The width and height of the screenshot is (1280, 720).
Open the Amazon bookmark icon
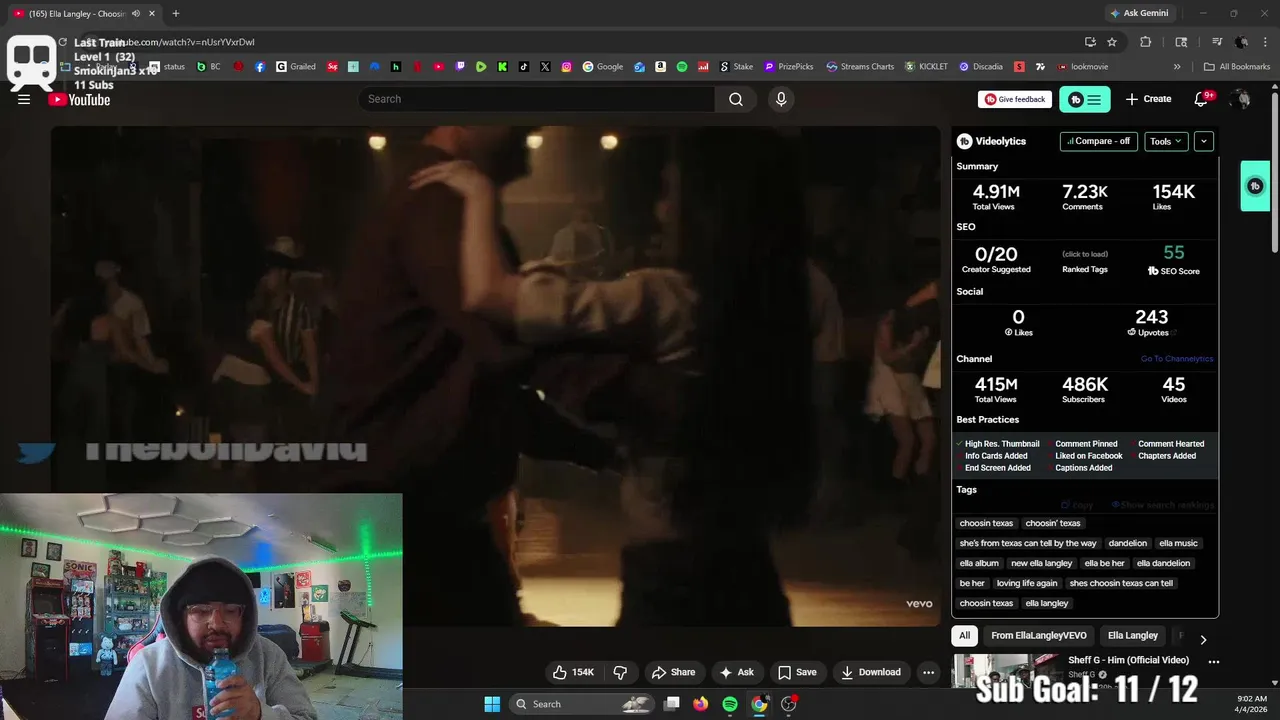661,67
